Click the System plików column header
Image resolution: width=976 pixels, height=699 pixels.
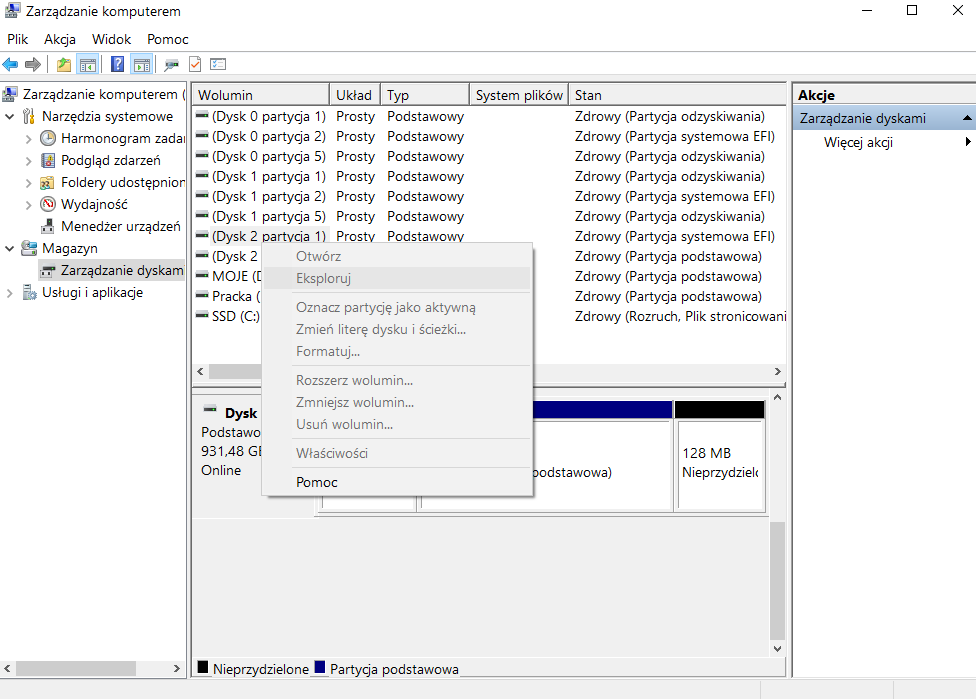(519, 95)
